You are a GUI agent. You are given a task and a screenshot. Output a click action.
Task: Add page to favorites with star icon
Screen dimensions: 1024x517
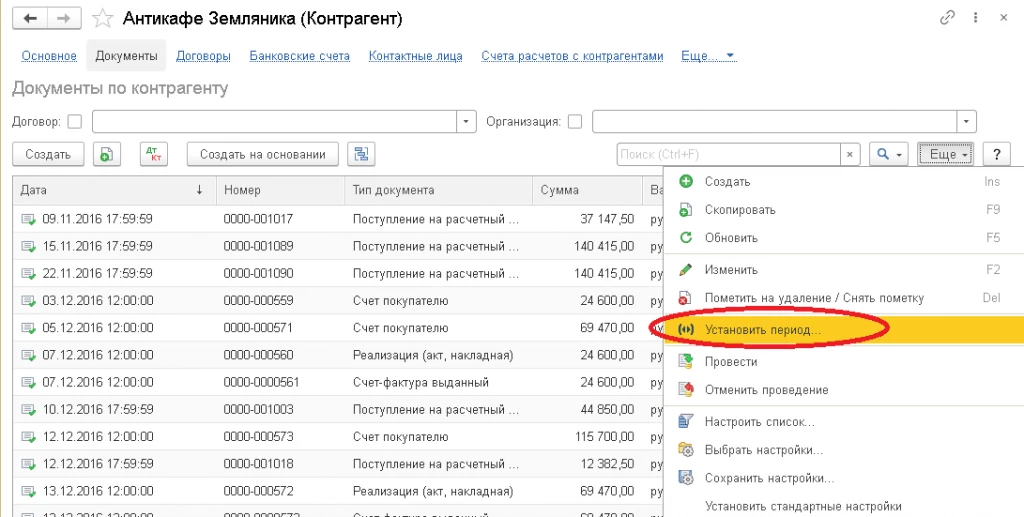103,18
